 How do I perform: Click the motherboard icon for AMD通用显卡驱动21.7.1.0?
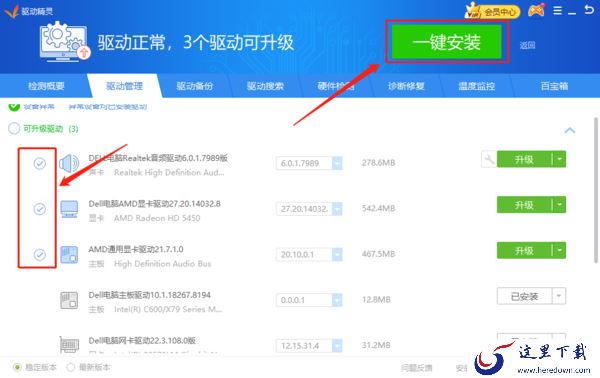pyautogui.click(x=69, y=254)
